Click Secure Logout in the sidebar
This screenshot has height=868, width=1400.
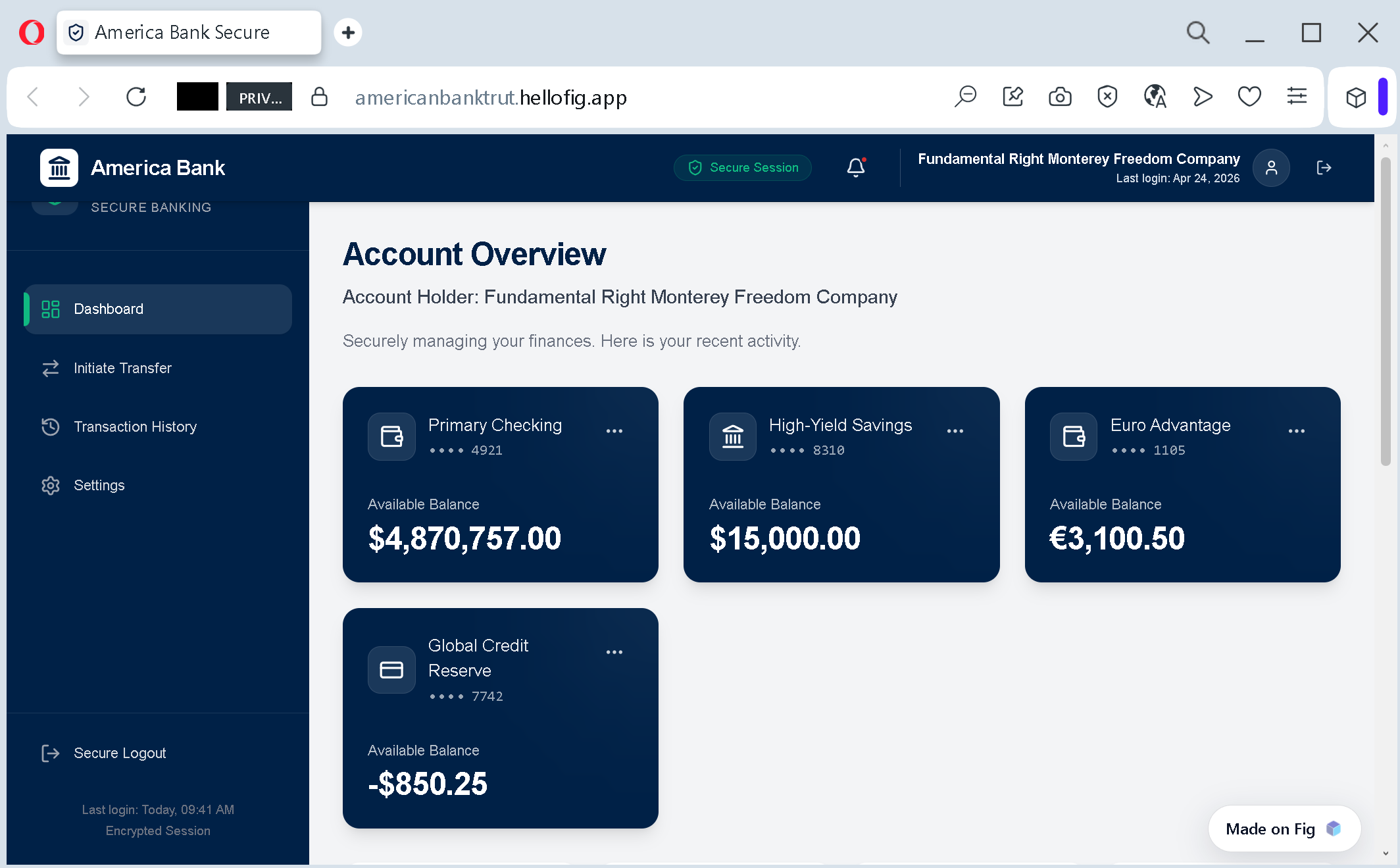pos(119,753)
